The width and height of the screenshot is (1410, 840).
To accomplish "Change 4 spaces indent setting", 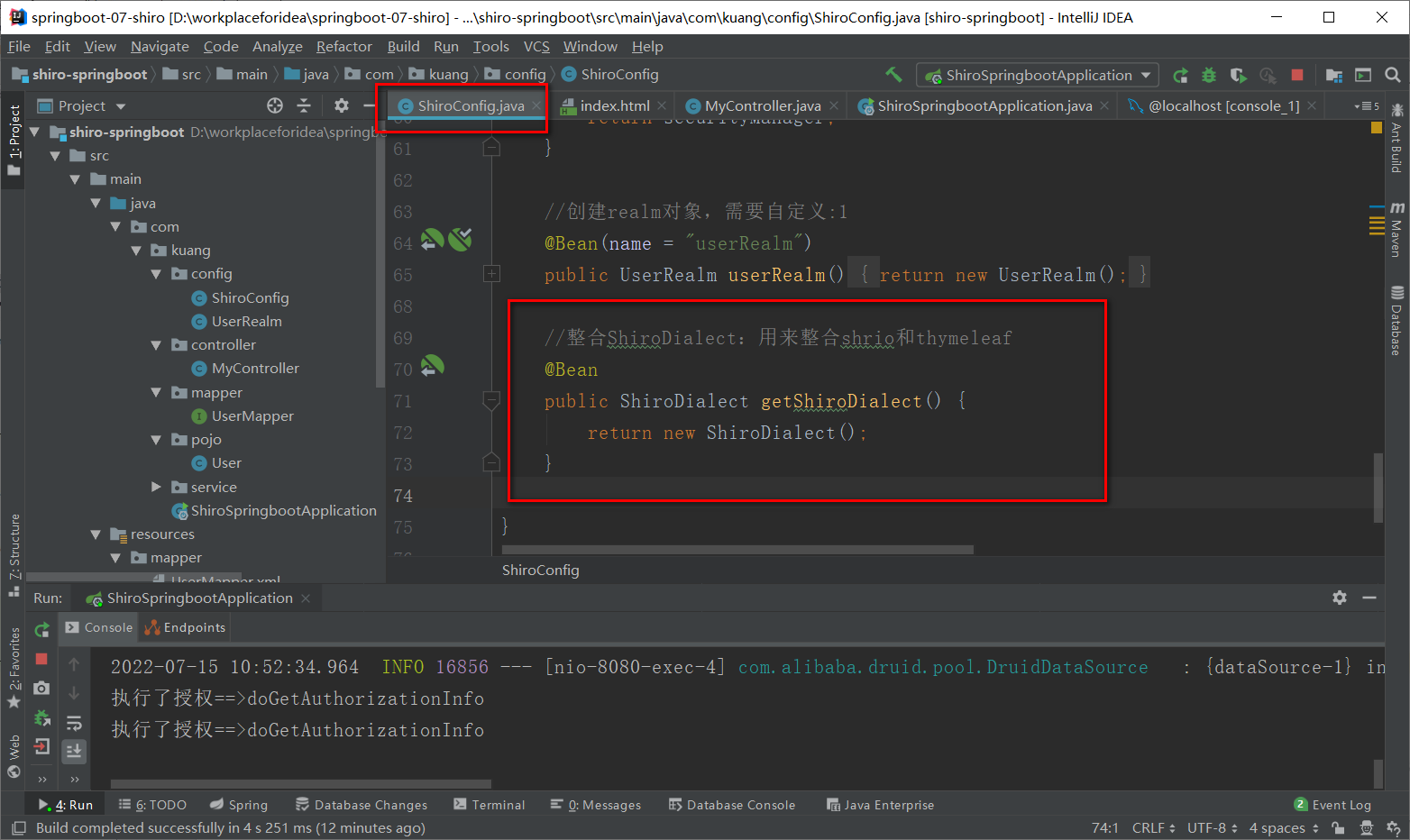I will click(x=1284, y=828).
